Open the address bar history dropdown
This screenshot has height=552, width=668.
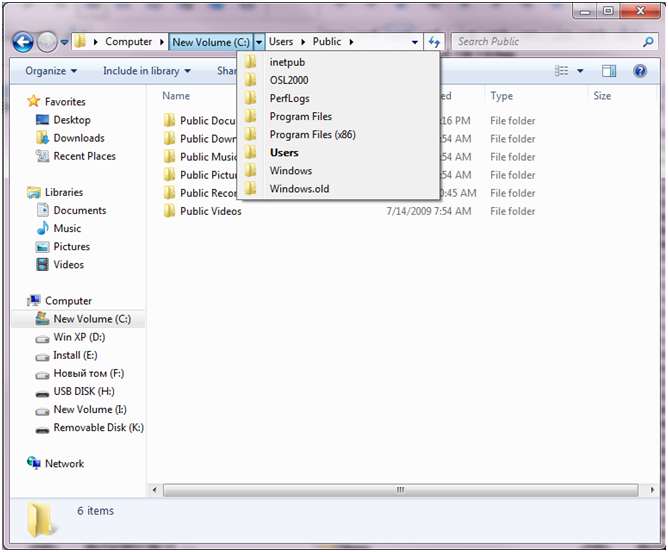pos(415,42)
